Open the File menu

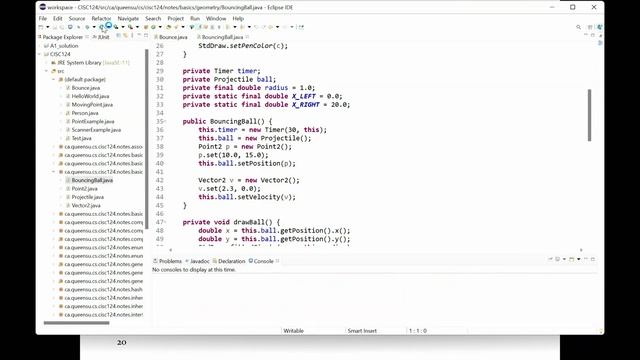click(x=42, y=18)
